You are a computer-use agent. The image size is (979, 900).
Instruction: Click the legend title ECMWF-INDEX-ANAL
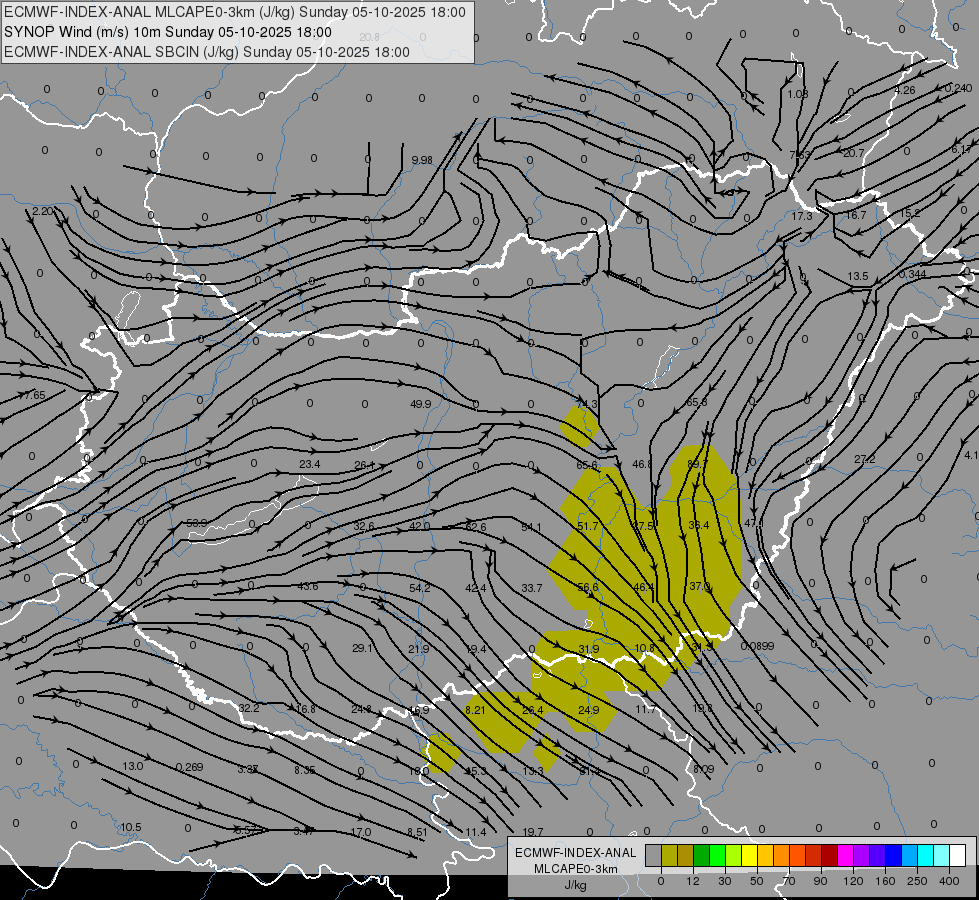click(x=576, y=853)
